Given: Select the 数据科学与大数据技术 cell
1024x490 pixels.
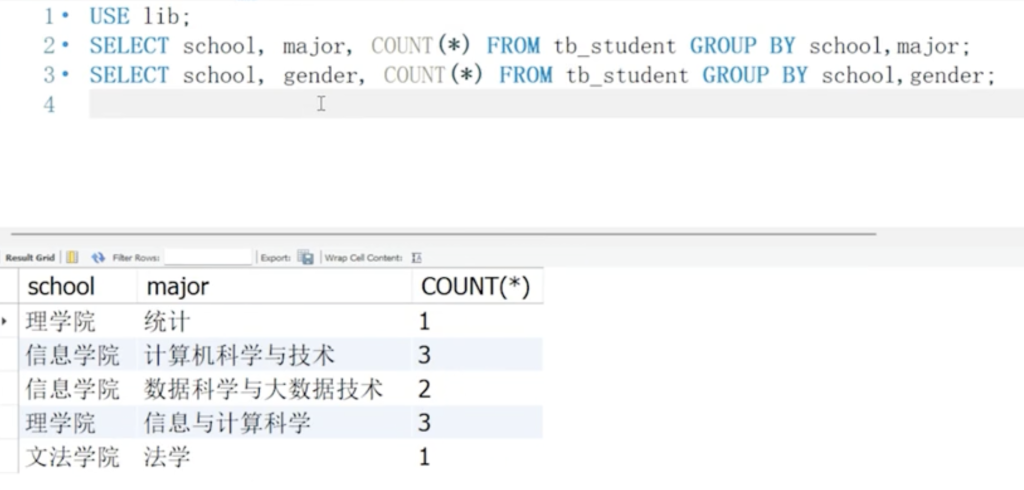Looking at the screenshot, I should [x=264, y=389].
